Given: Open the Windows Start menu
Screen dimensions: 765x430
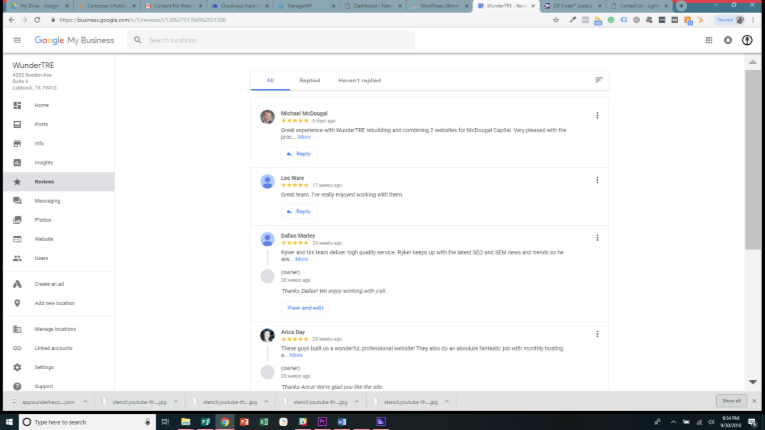Looking at the screenshot, I should tap(9, 422).
